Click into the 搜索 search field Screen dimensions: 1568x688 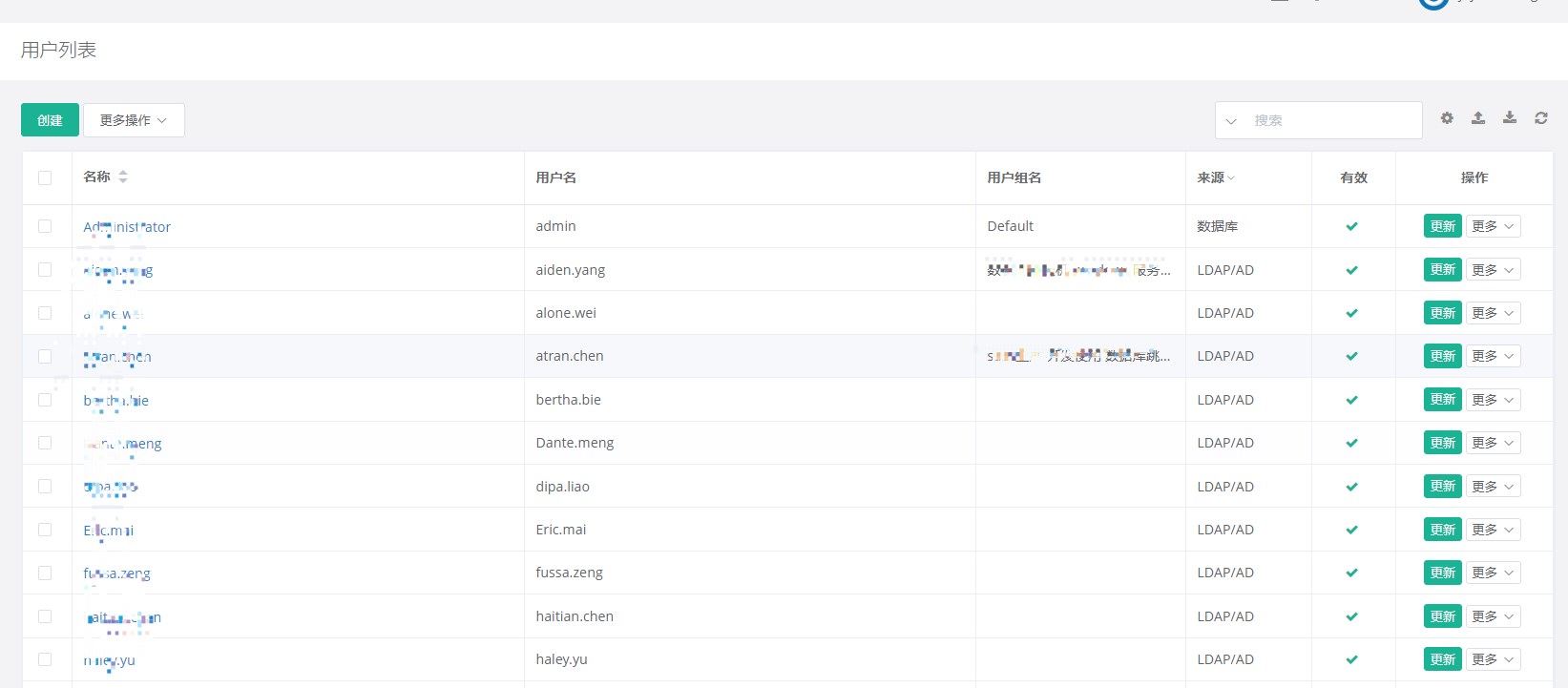(x=1331, y=120)
